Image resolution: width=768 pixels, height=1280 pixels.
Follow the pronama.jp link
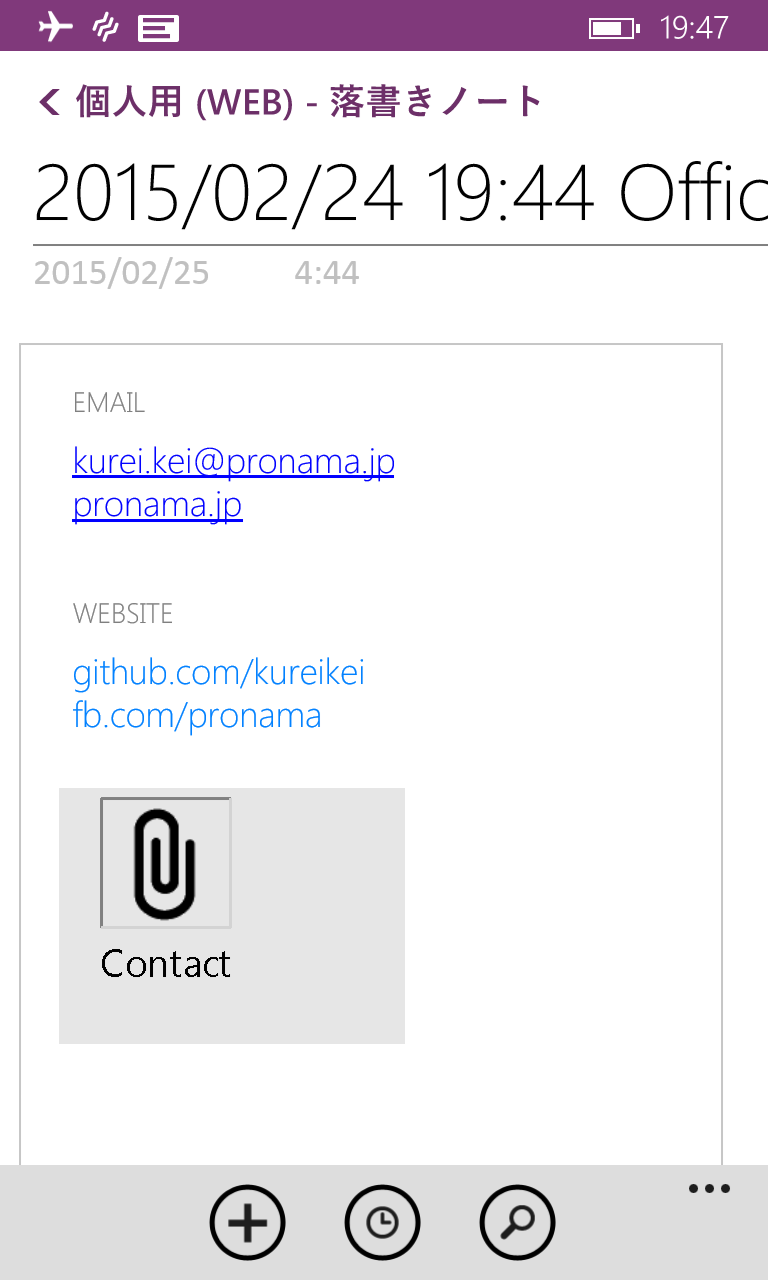(x=158, y=505)
